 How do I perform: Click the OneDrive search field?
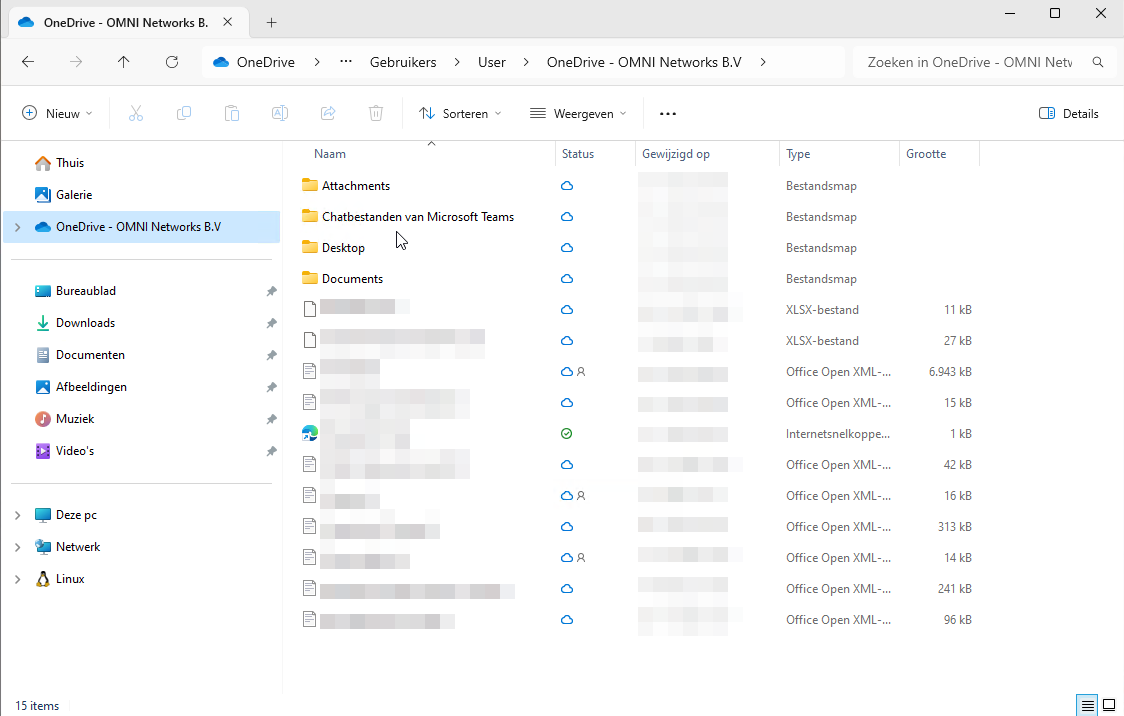[x=970, y=62]
